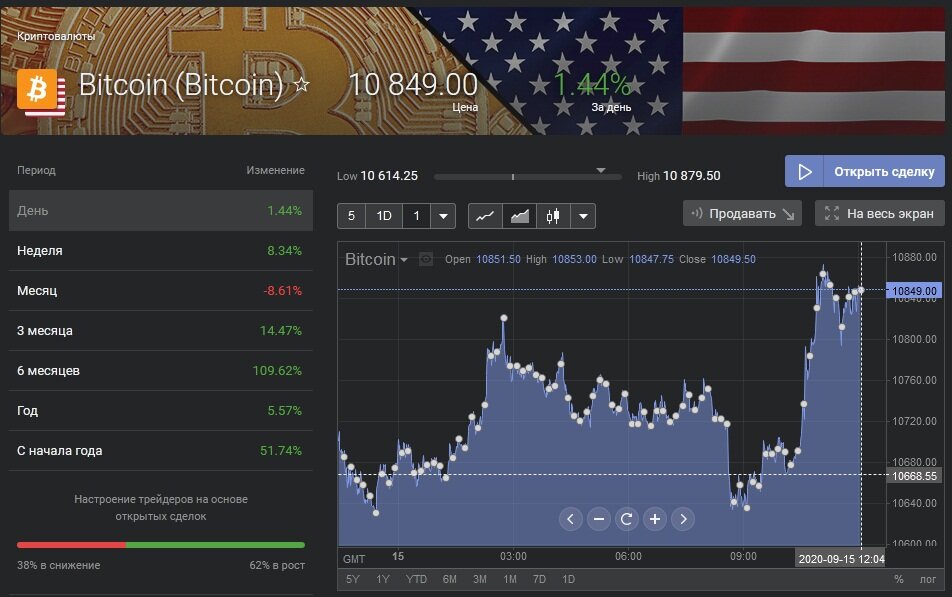Screen dimensions: 952x597
Task: Click "Продавать" sell button
Action: pos(741,213)
